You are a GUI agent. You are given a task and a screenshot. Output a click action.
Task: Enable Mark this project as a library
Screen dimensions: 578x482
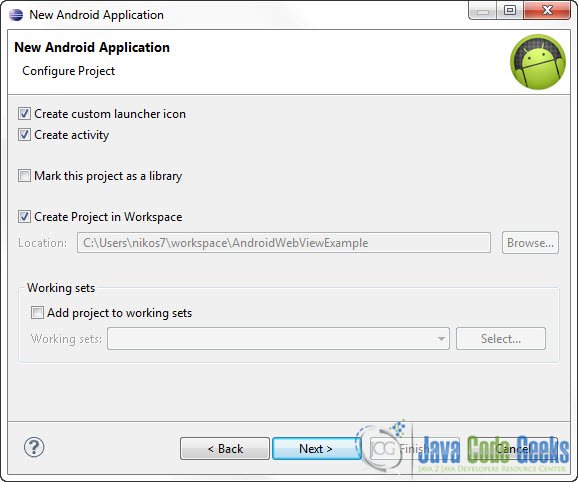tap(24, 176)
